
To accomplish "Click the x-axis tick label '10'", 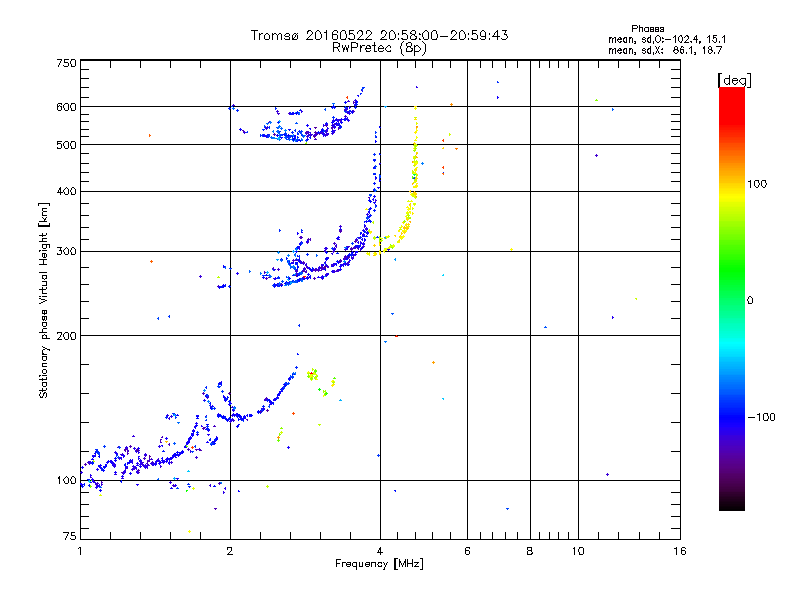I will (x=578, y=551).
